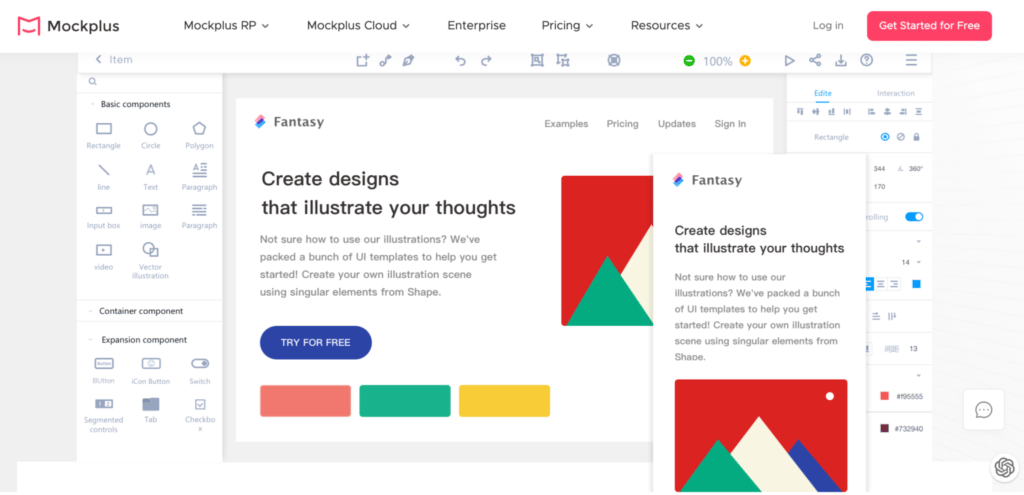Open the help question mark icon

[867, 61]
